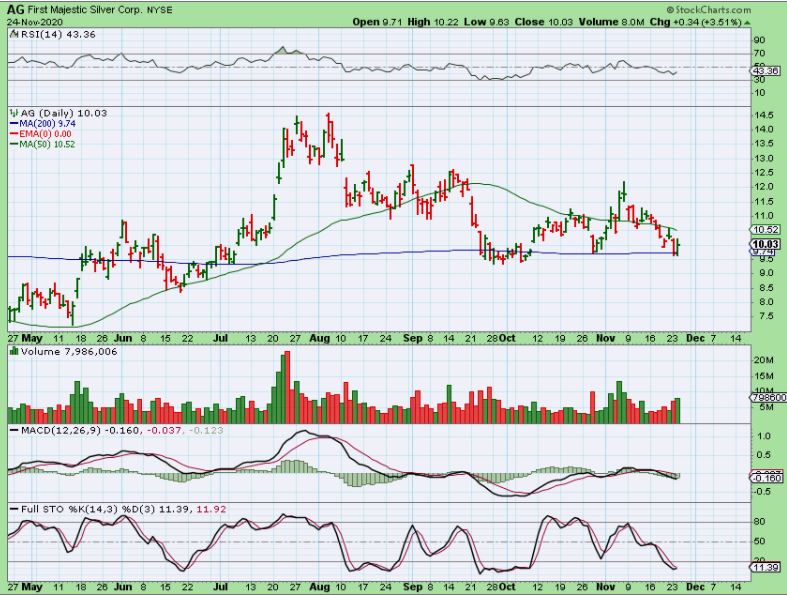787x595 pixels.
Task: Click the RSI(14) 43.36 indicator label
Action: 58,34
